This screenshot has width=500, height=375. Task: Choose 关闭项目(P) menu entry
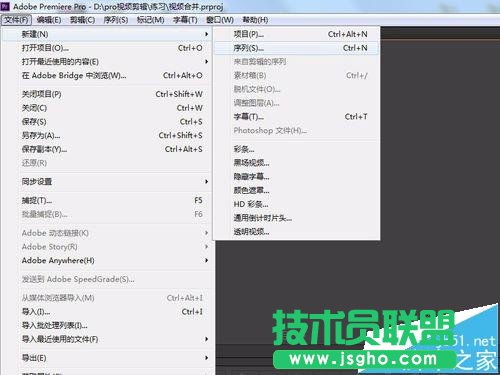[x=107, y=94]
